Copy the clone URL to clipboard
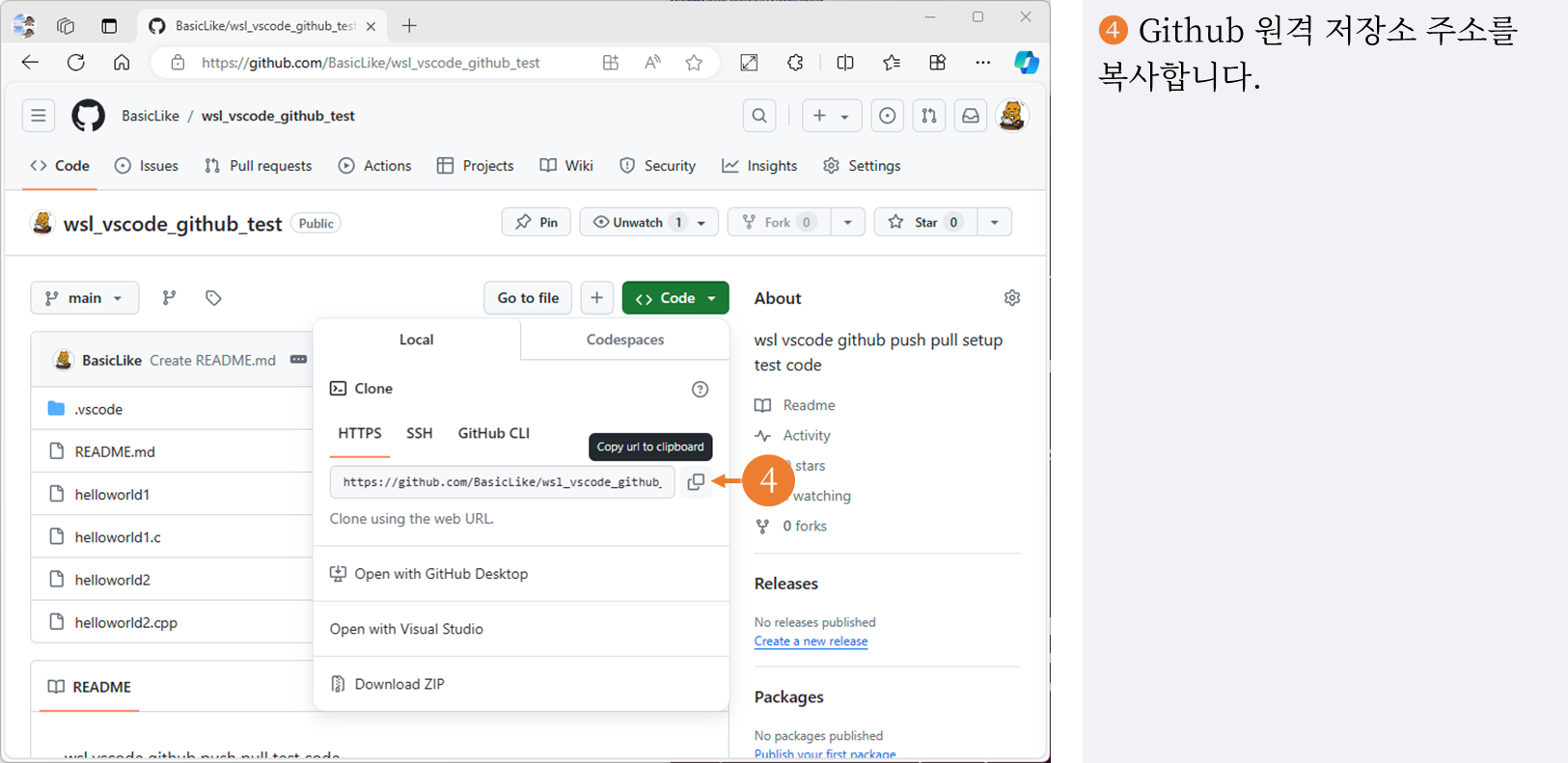 696,481
